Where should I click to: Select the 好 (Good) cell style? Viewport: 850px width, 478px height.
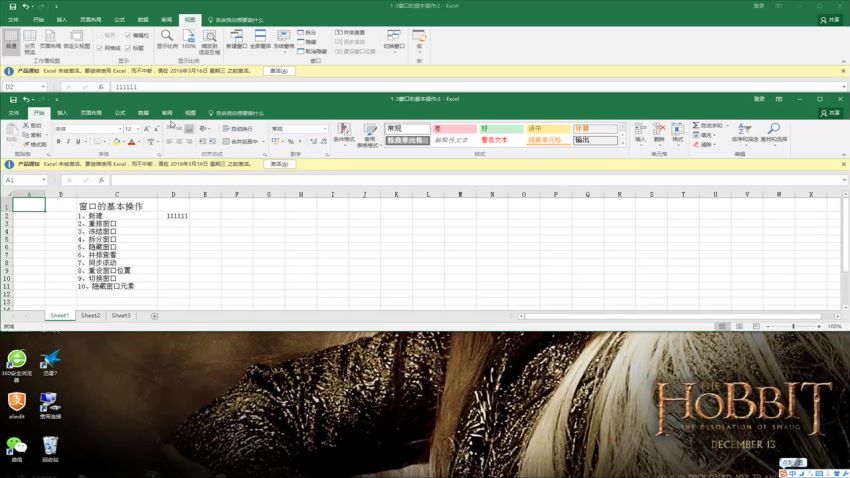pyautogui.click(x=501, y=129)
